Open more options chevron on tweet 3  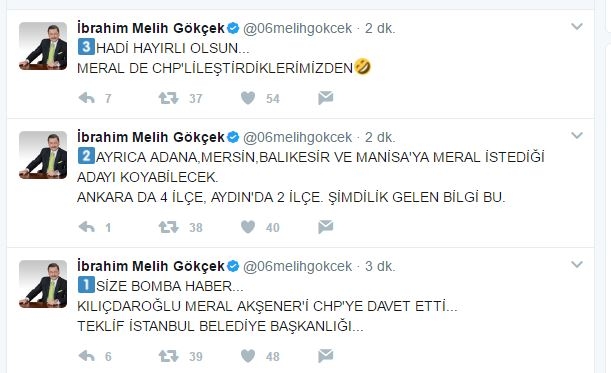click(577, 27)
